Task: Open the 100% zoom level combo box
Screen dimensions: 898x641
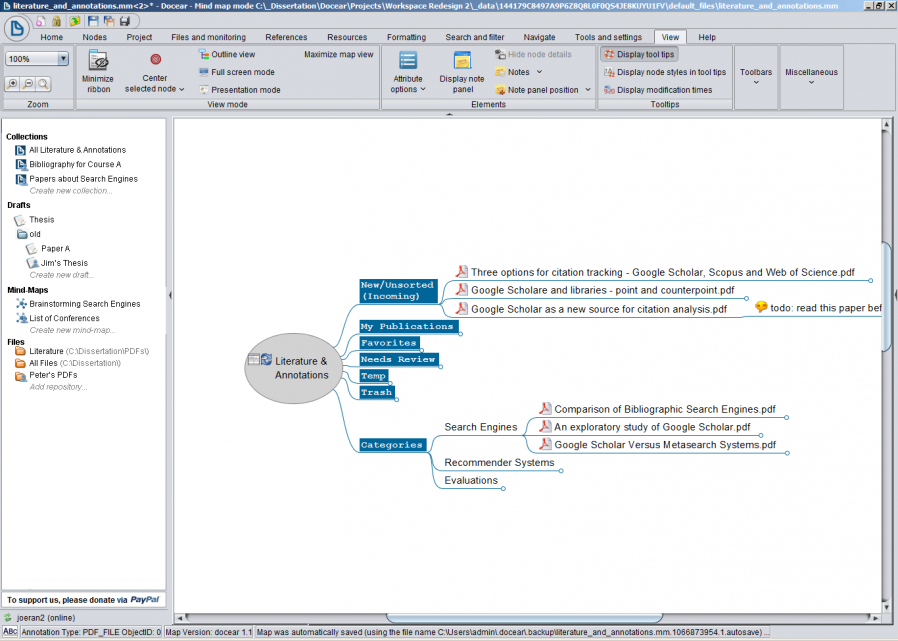Action: (x=37, y=58)
